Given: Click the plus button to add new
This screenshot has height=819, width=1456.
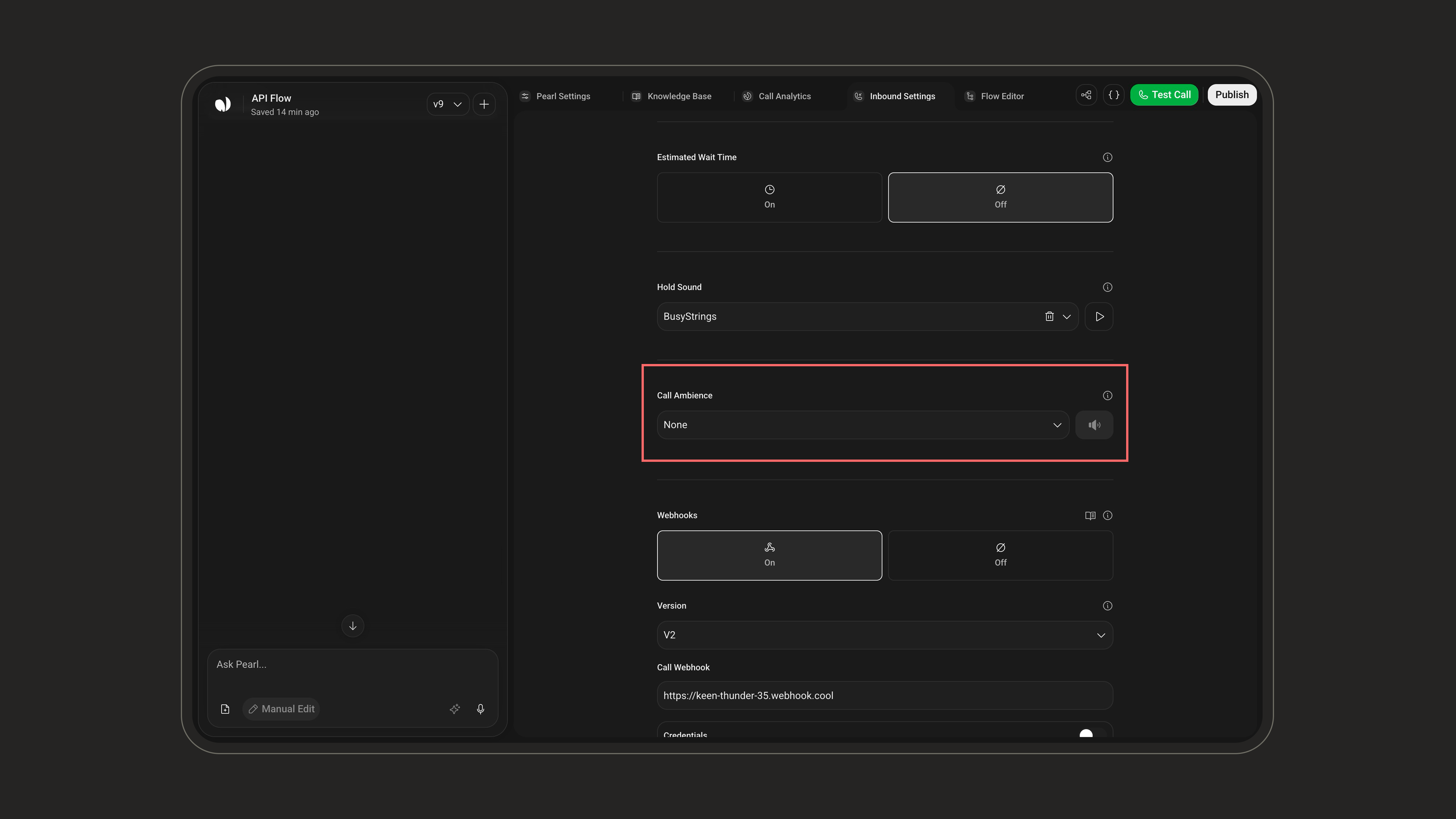Looking at the screenshot, I should tap(484, 104).
